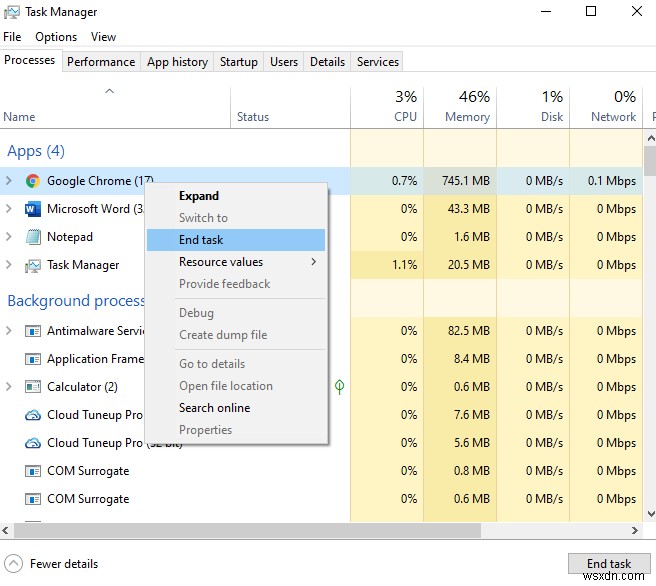Viewport: 656px width, 586px height.
Task: Click the vertical scrollbar up arrow
Action: 650,138
